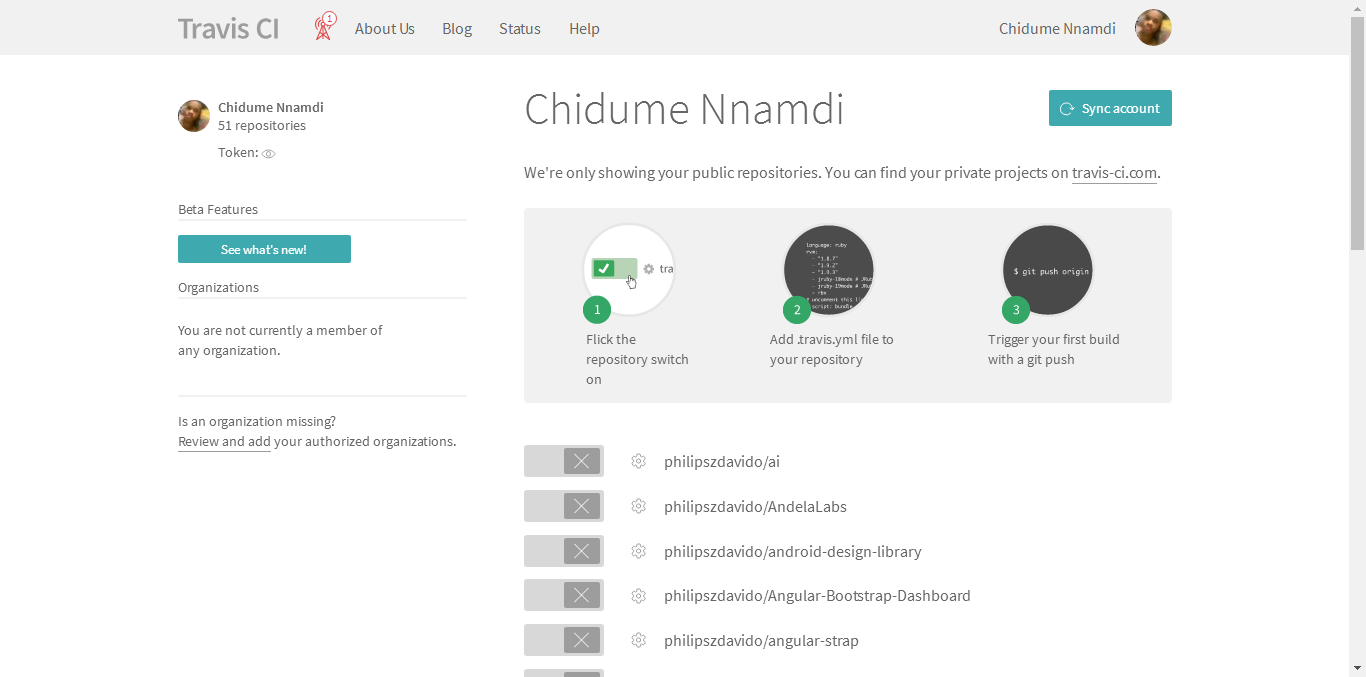Open the philipszdavido/ai repository link
1366x677 pixels.
click(722, 462)
